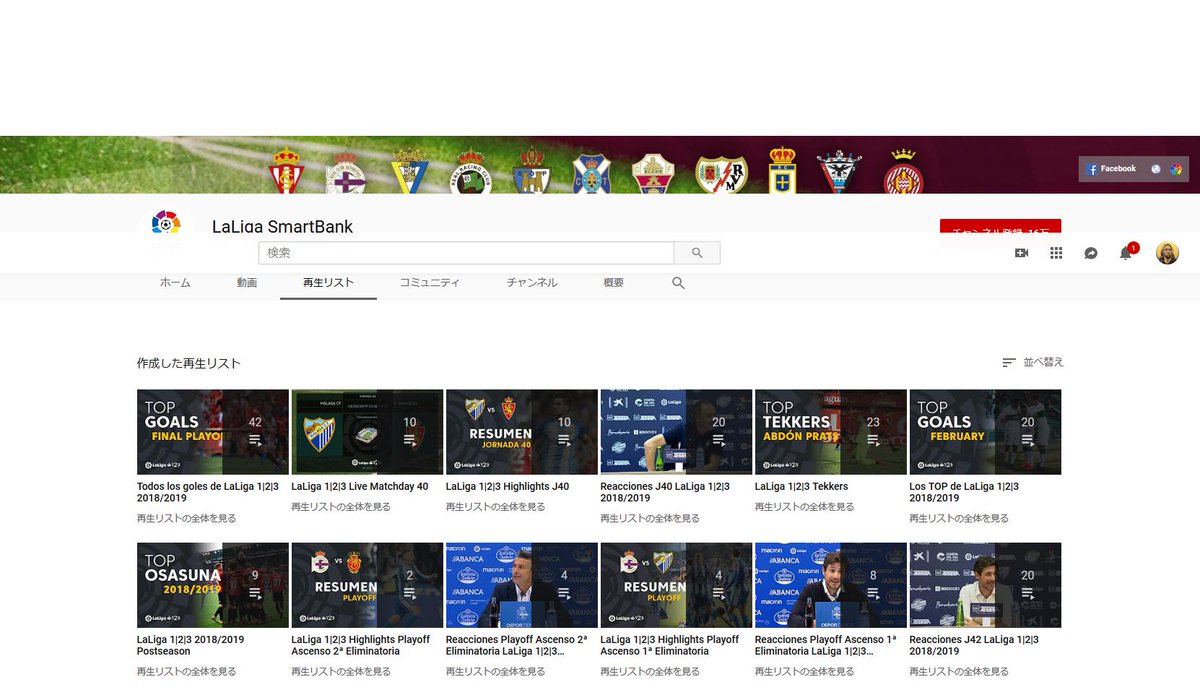1200x690 pixels.
Task: Click the search magnifier button beside the search box
Action: click(697, 253)
